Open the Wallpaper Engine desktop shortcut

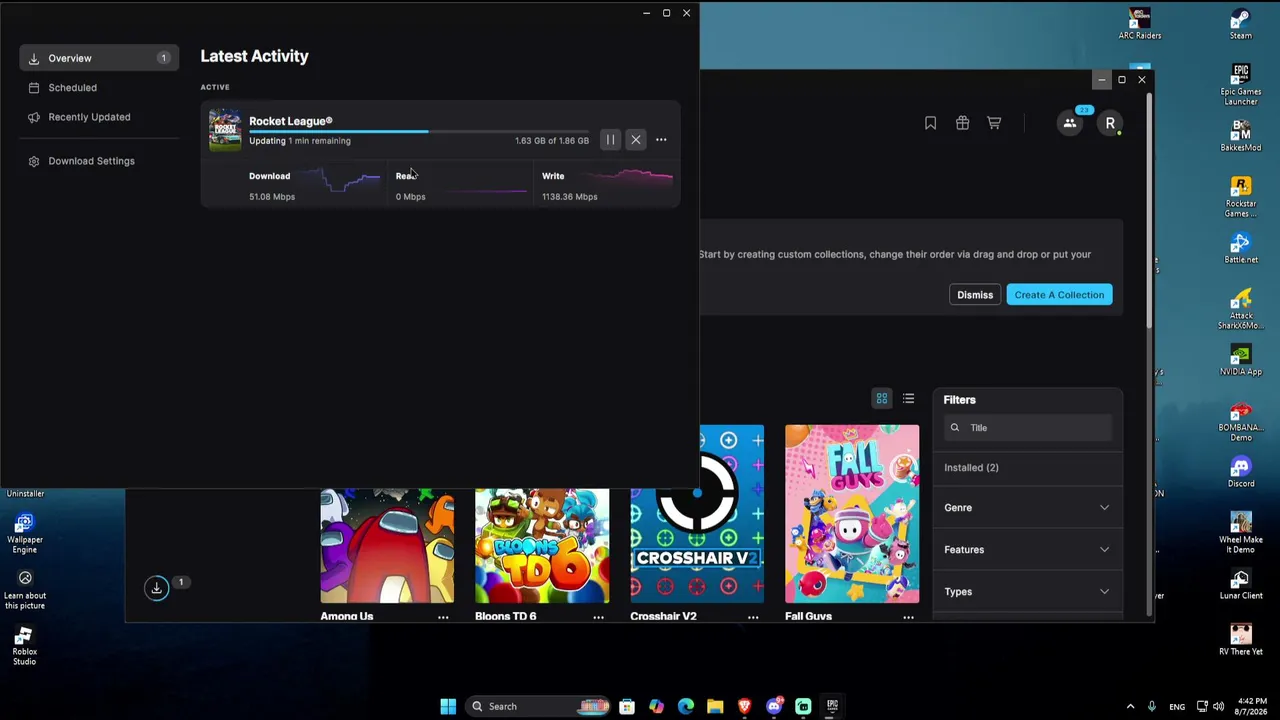pyautogui.click(x=24, y=533)
